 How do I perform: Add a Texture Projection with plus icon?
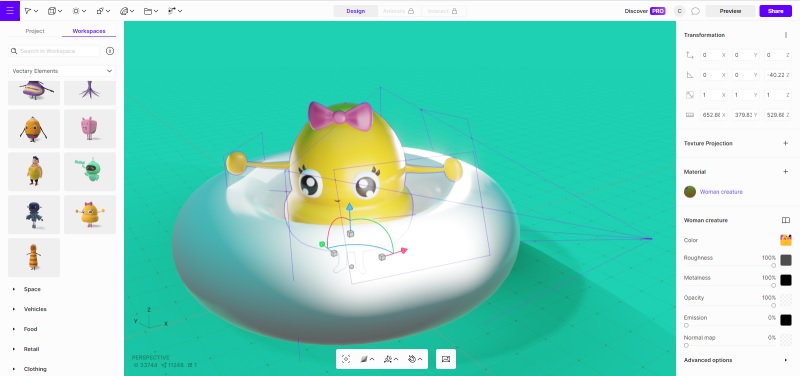click(786, 143)
